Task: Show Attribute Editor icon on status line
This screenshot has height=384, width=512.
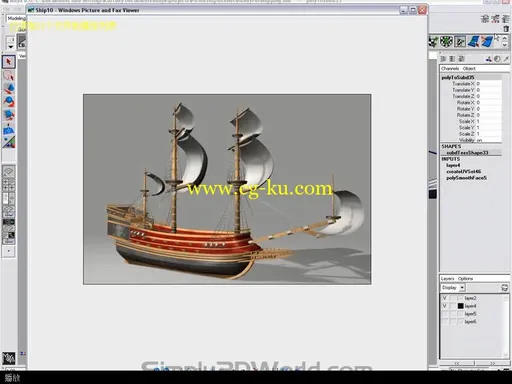Action: click(485, 19)
